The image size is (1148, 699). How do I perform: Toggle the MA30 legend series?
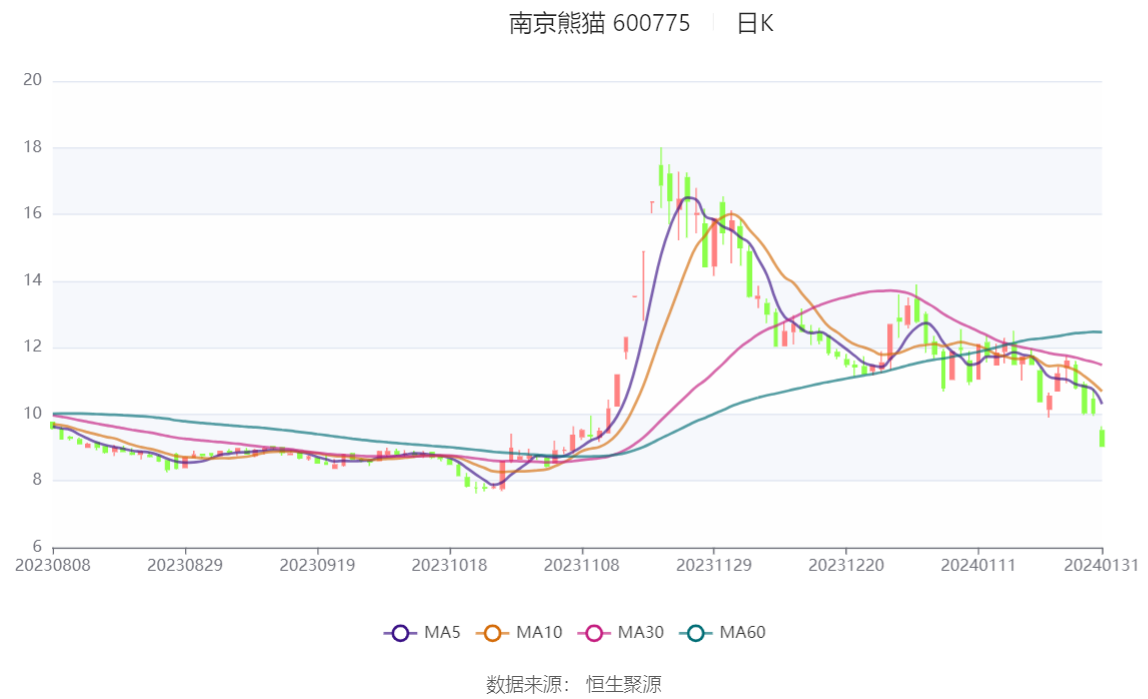tap(621, 632)
